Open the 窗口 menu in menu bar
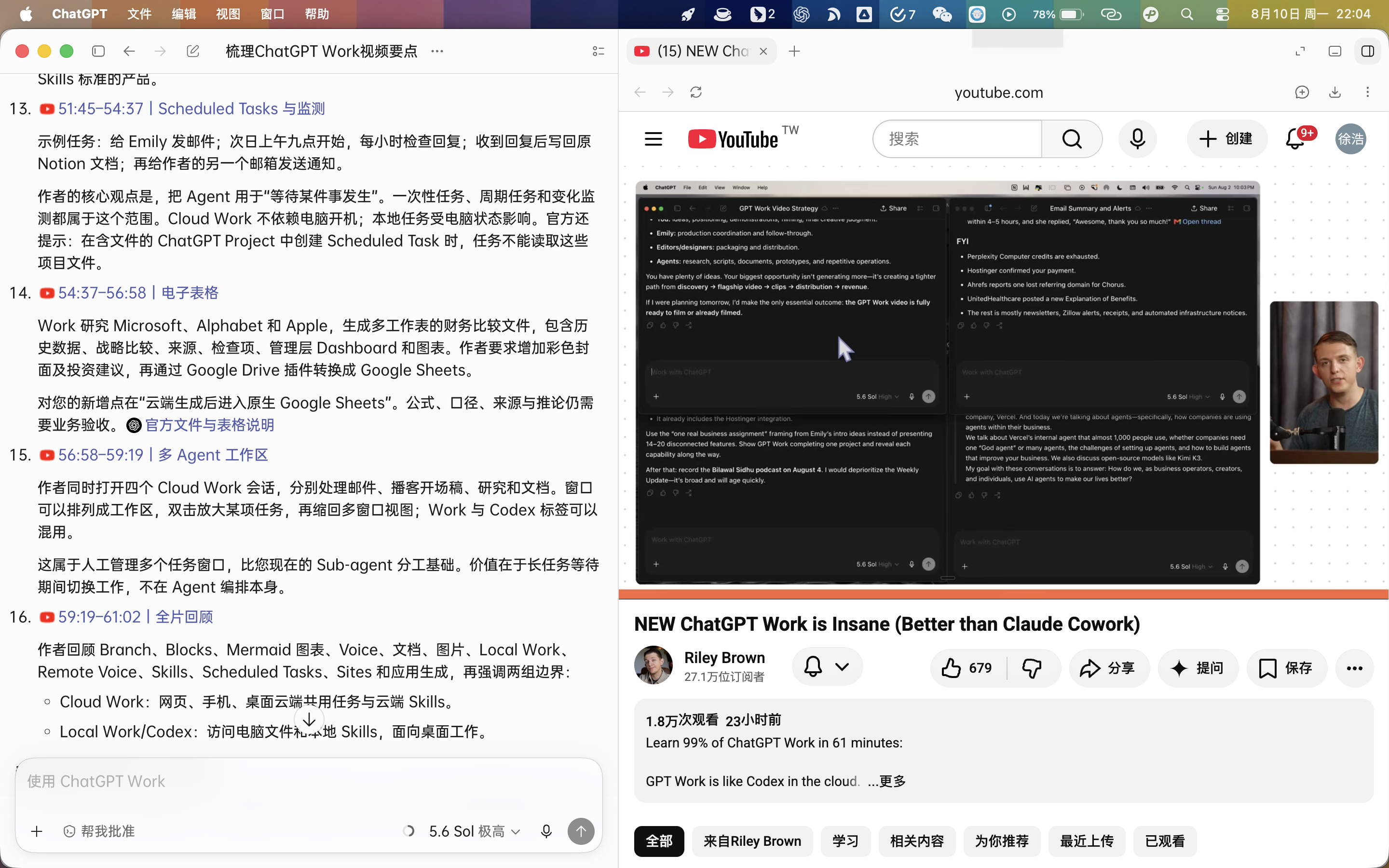Image resolution: width=1389 pixels, height=868 pixels. (272, 14)
